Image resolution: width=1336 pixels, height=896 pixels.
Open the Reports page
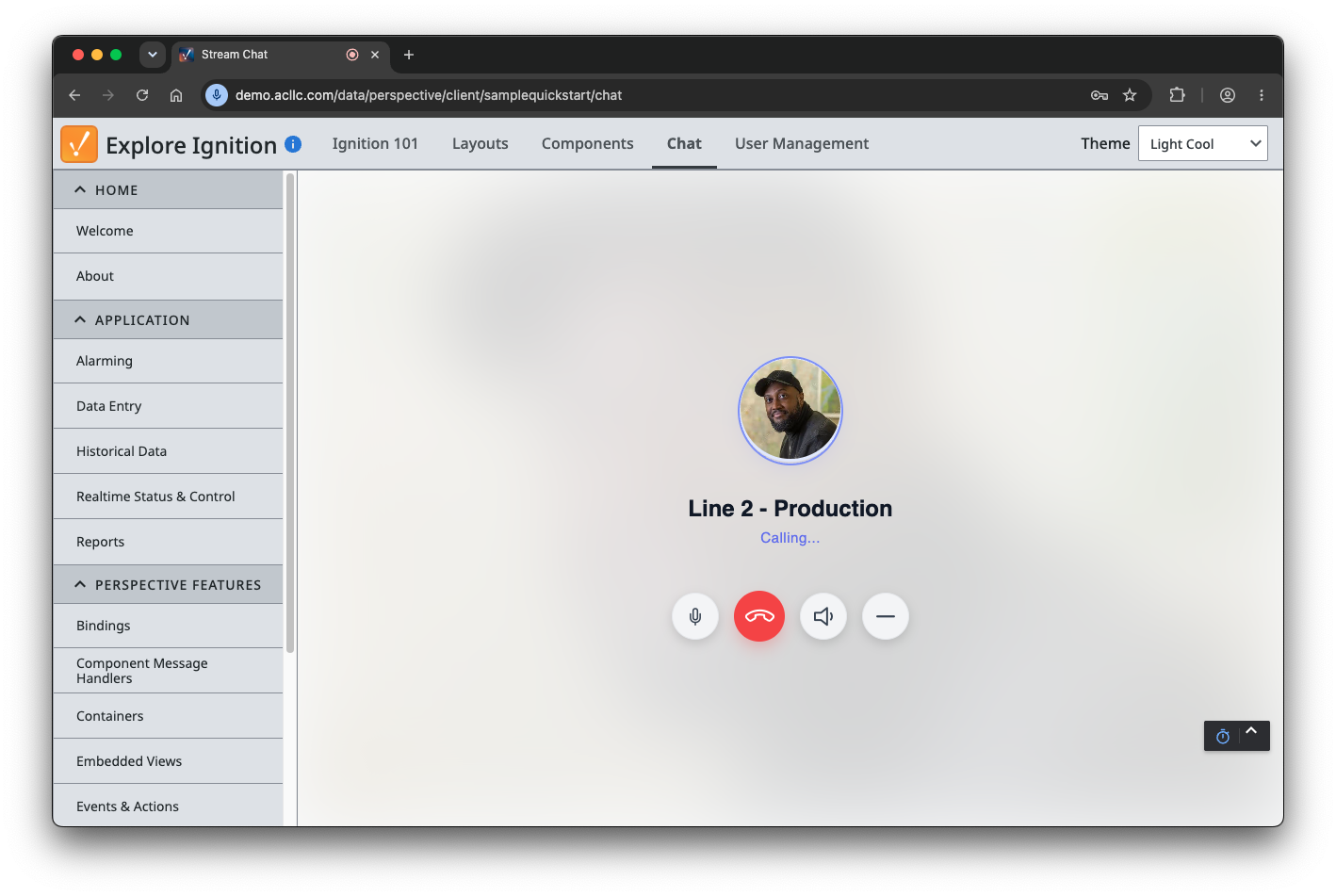coord(169,542)
